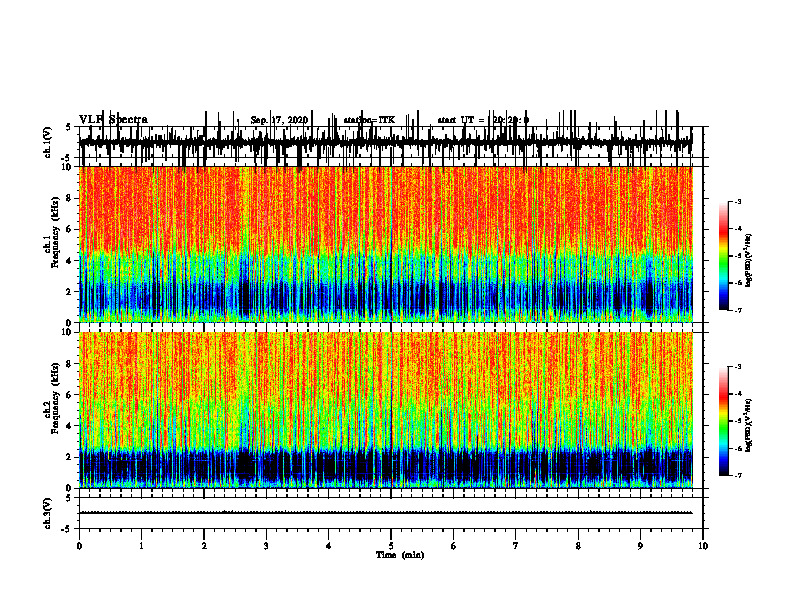
Task: Click the log(PSD) label beside ch.1 colorbar
Action: click(750, 260)
